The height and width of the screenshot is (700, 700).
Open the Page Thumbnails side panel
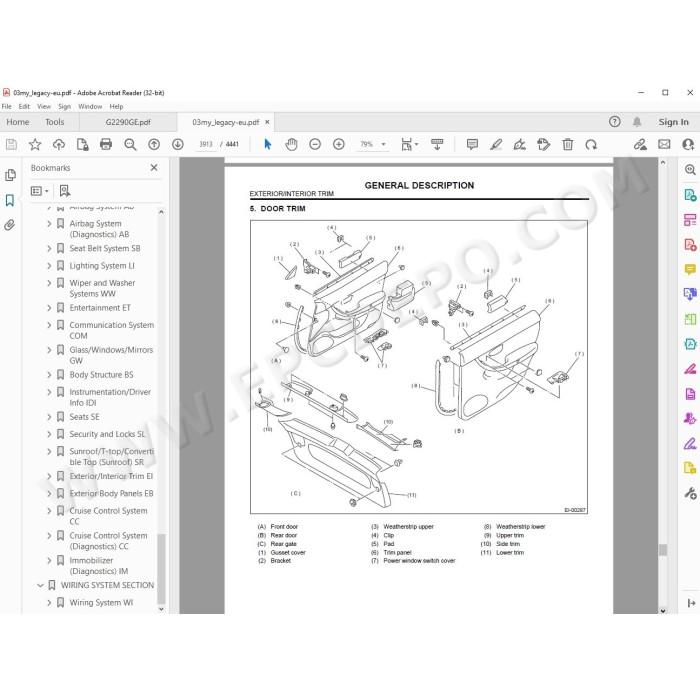point(10,175)
